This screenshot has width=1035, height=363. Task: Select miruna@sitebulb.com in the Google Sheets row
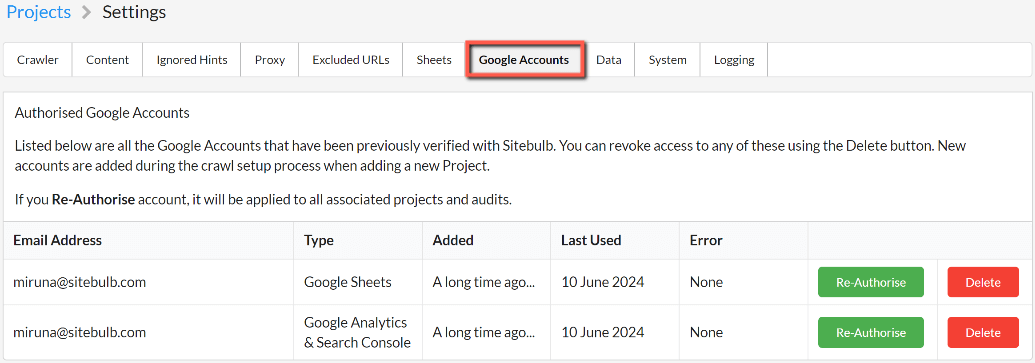tap(79, 282)
